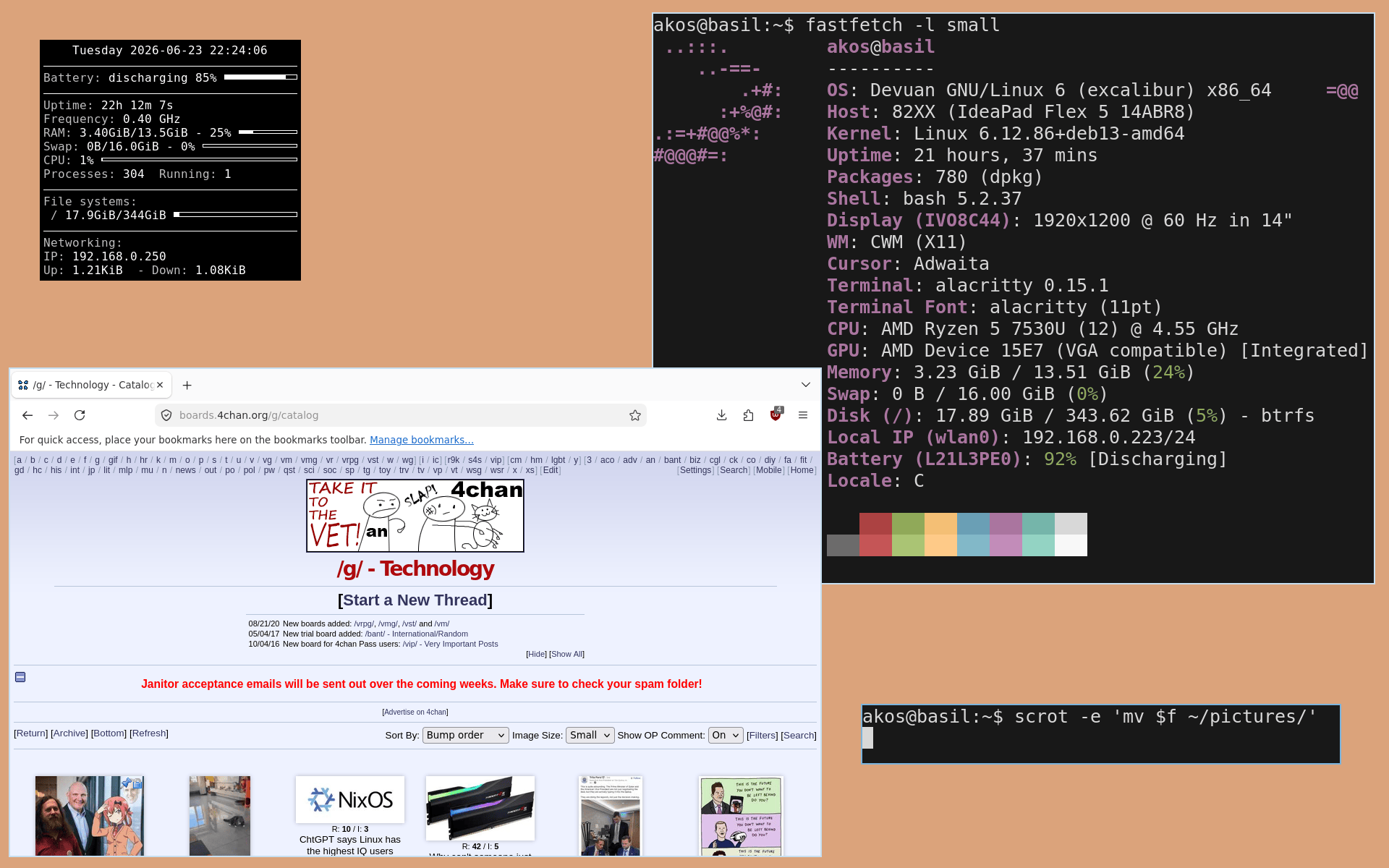Open the uBlock Origin extension icon
The height and width of the screenshot is (868, 1389).
[x=776, y=414]
